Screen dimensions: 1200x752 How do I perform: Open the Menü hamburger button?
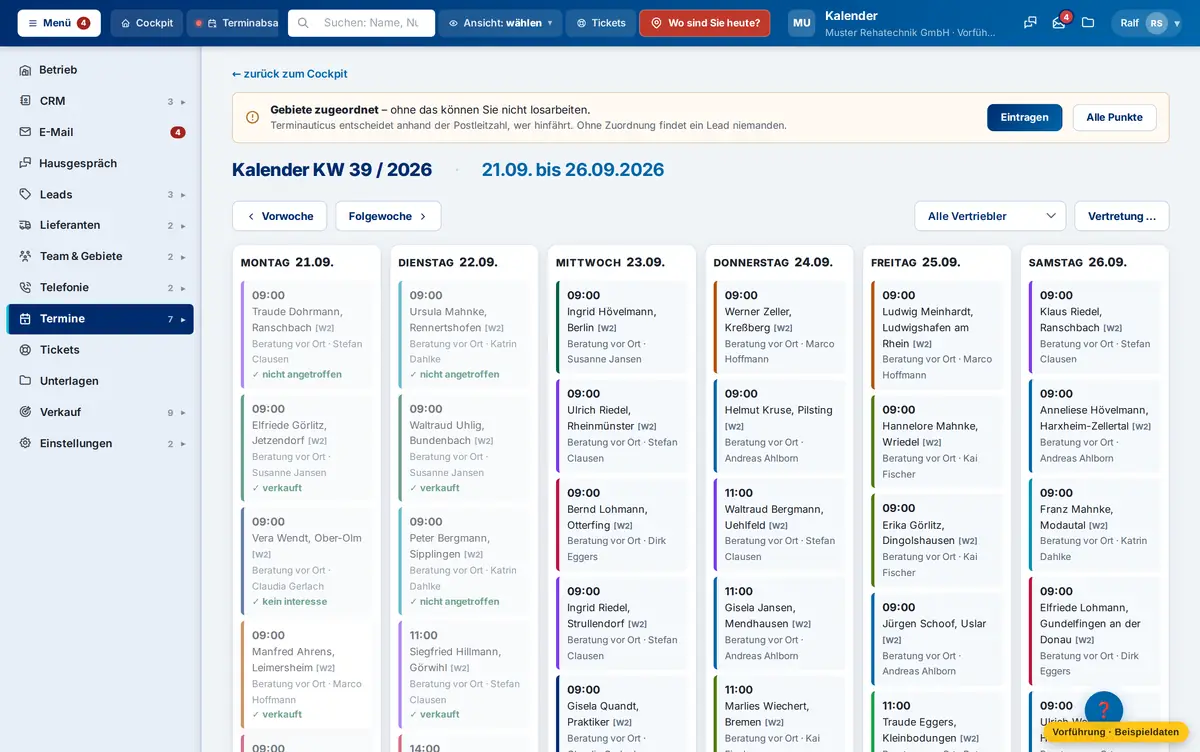click(59, 23)
